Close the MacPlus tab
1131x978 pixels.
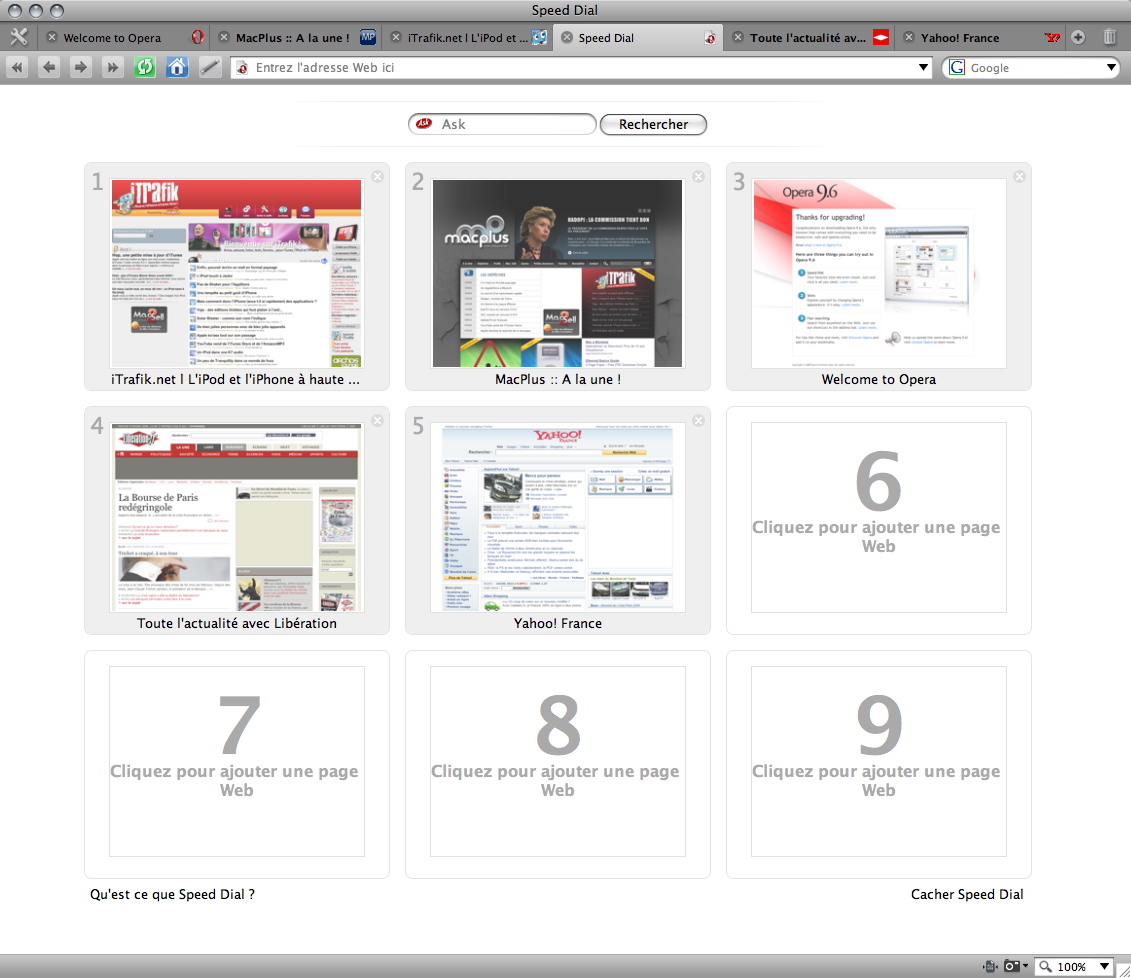[x=224, y=38]
